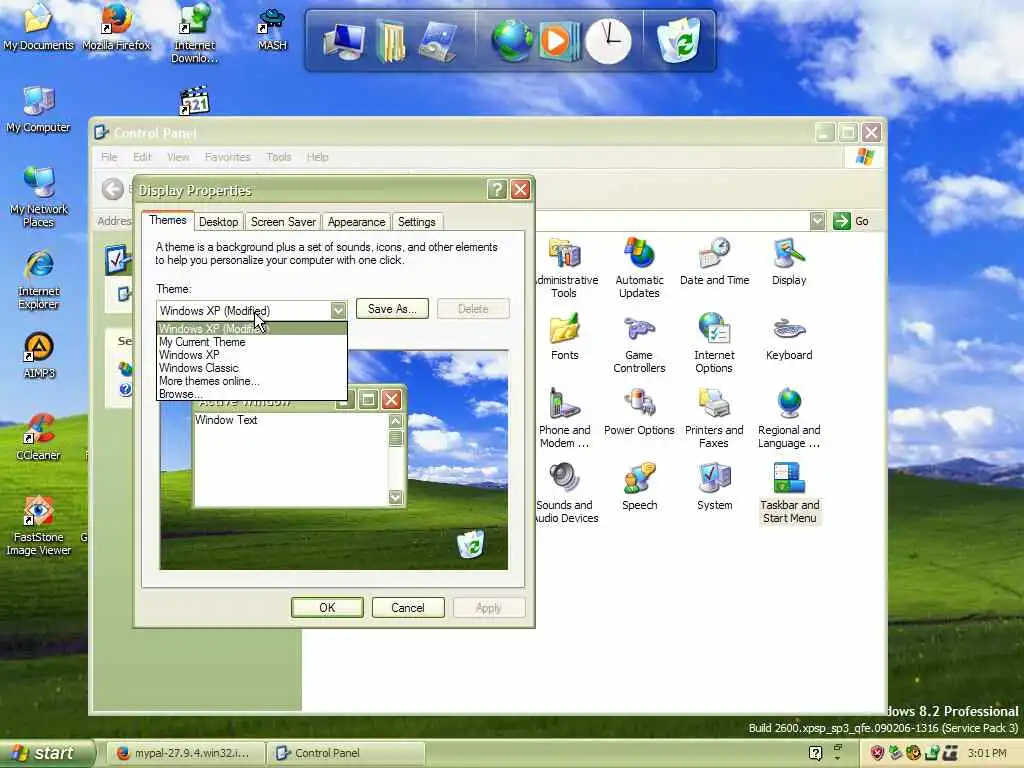1024x768 pixels.
Task: Click OK in Display Properties
Action: 327,607
